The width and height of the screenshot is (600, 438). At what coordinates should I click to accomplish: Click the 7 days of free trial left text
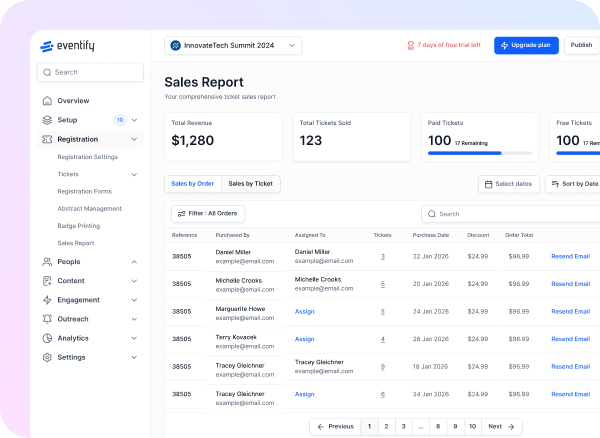click(449, 45)
